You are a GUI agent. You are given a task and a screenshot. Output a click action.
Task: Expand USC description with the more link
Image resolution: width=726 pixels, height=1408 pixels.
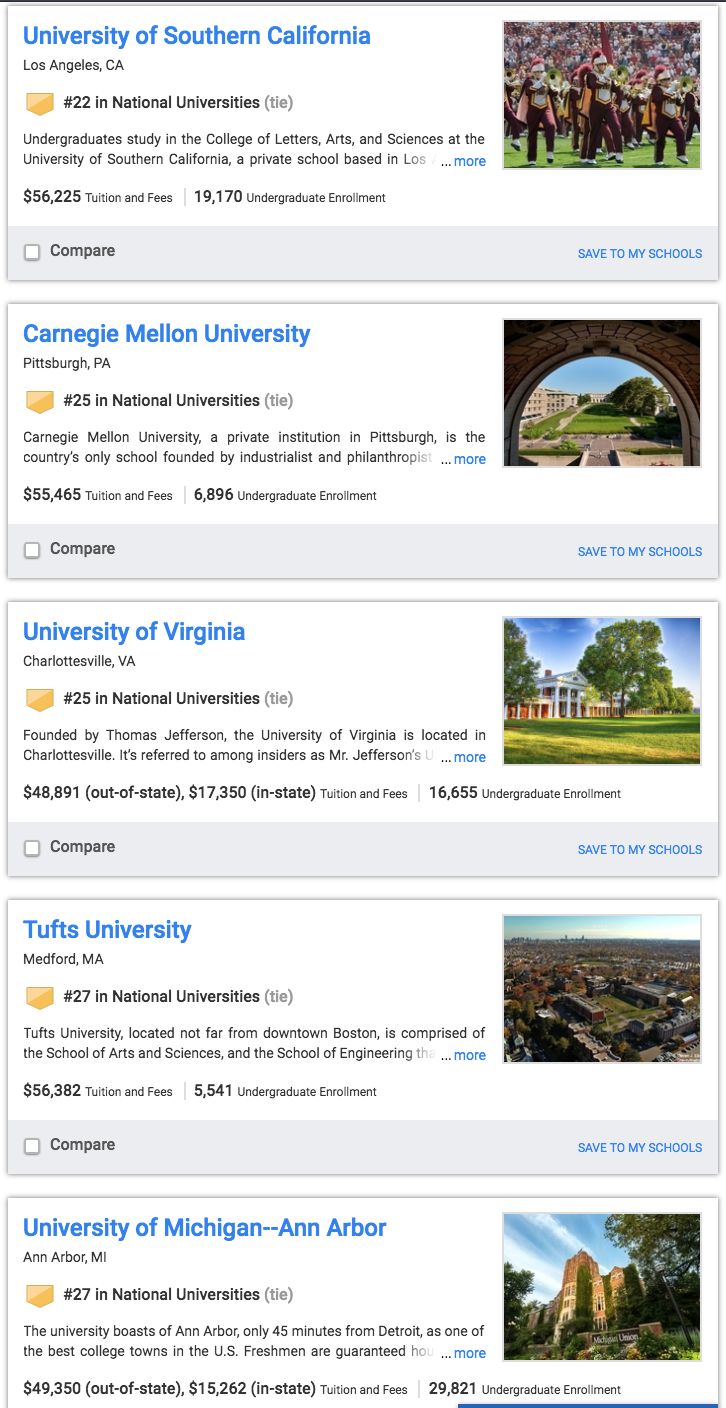[x=469, y=161]
